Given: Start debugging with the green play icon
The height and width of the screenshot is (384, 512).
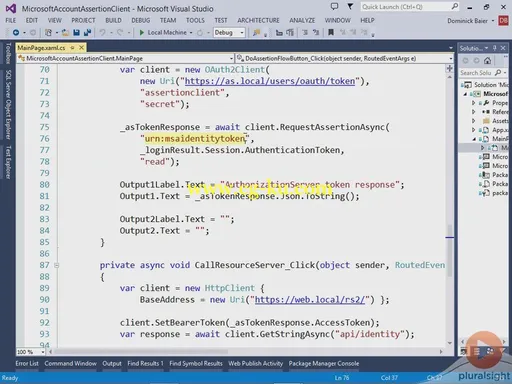Looking at the screenshot, I should pyautogui.click(x=142, y=33).
